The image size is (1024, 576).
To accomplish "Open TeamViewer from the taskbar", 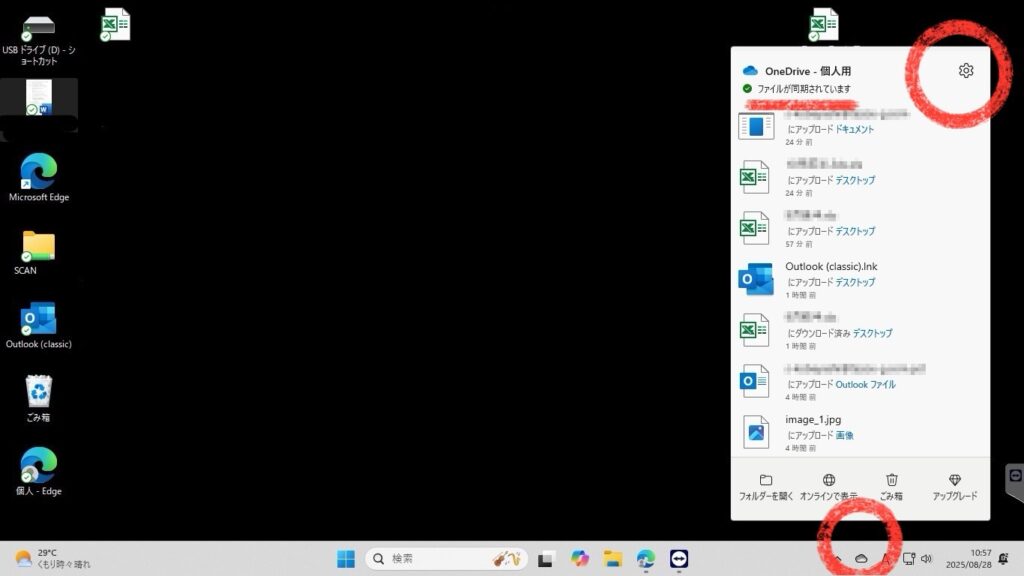I will click(x=679, y=558).
